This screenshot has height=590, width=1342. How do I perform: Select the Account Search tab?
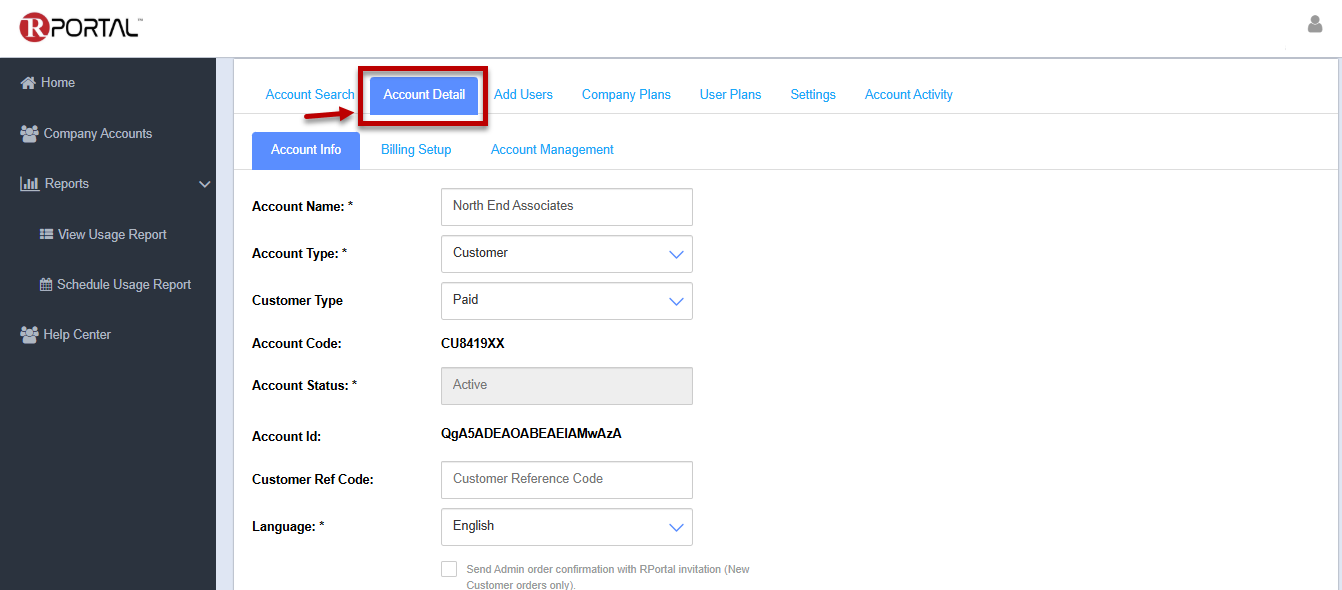309,95
